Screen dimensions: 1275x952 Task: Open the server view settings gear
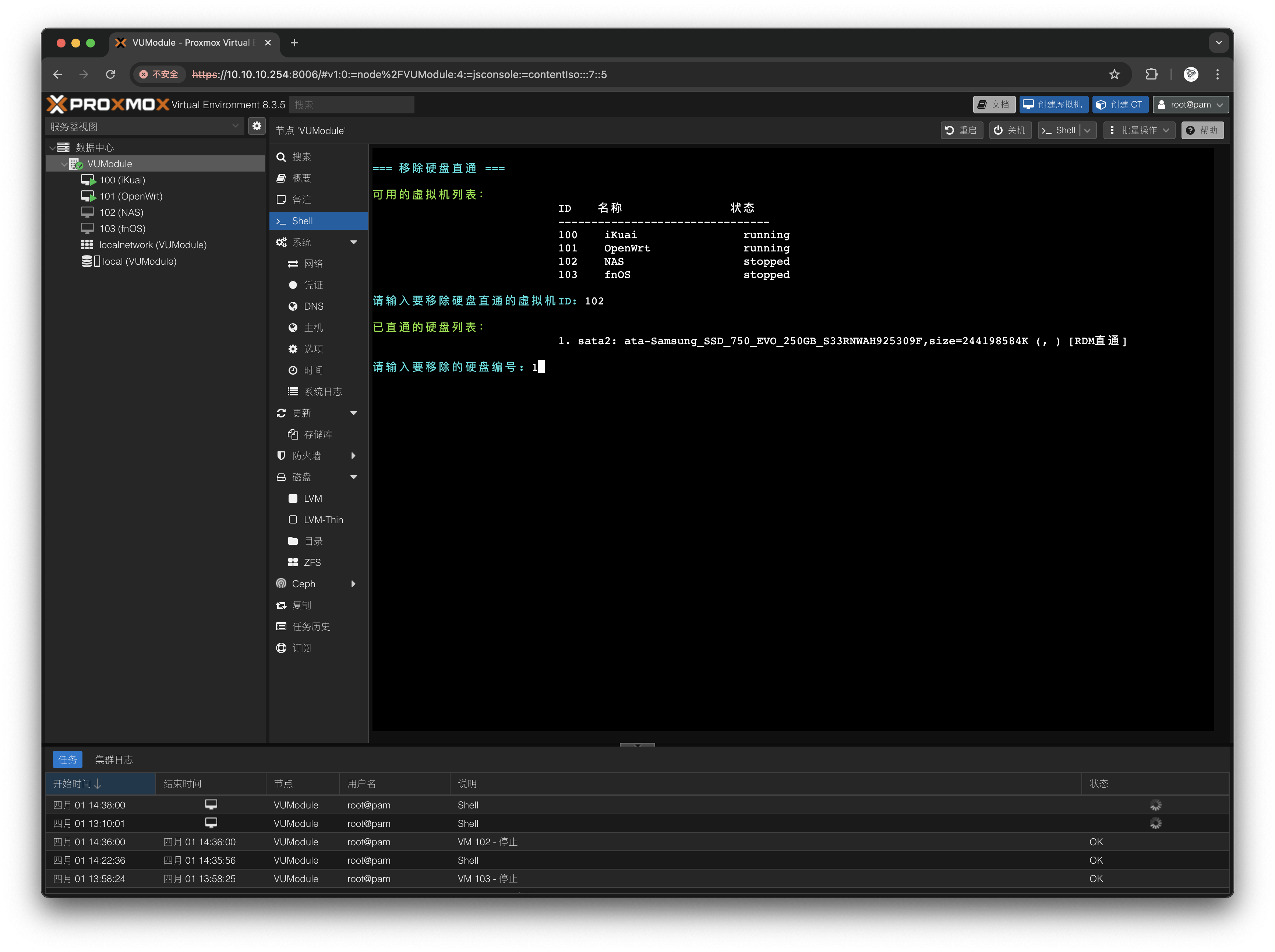pos(257,126)
